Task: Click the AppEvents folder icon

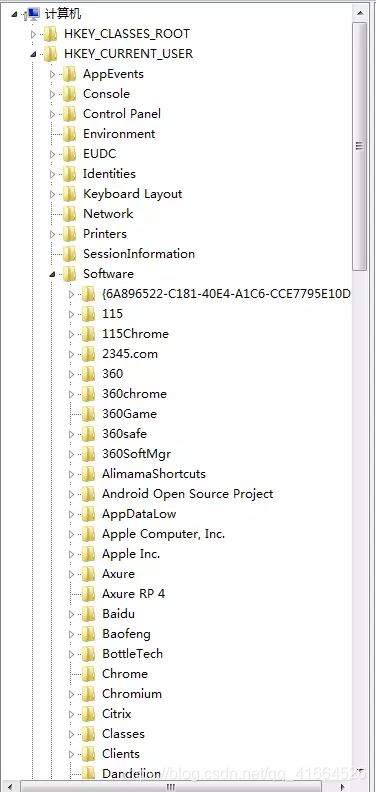Action: pos(69,74)
